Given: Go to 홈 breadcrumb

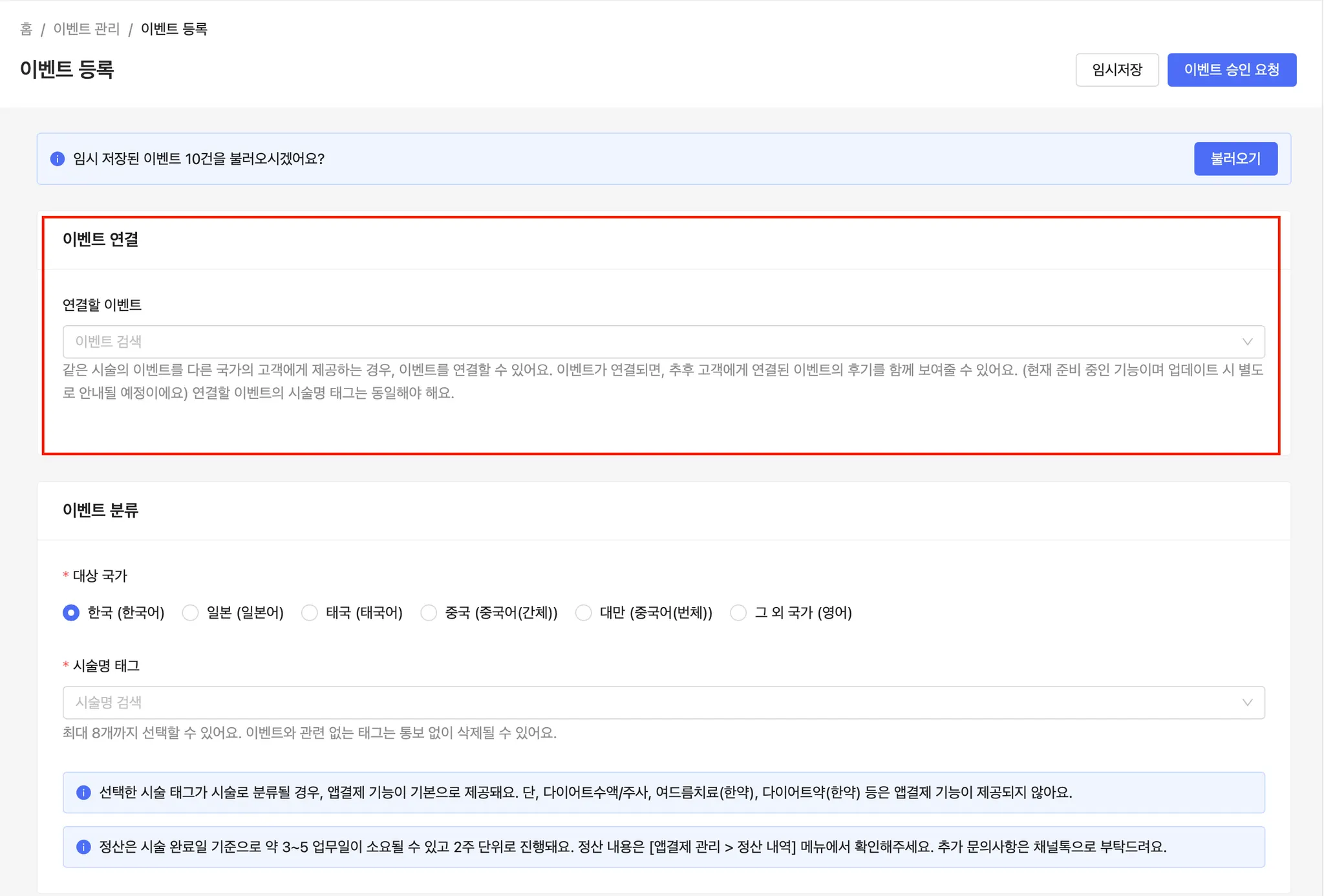Looking at the screenshot, I should pos(26,29).
